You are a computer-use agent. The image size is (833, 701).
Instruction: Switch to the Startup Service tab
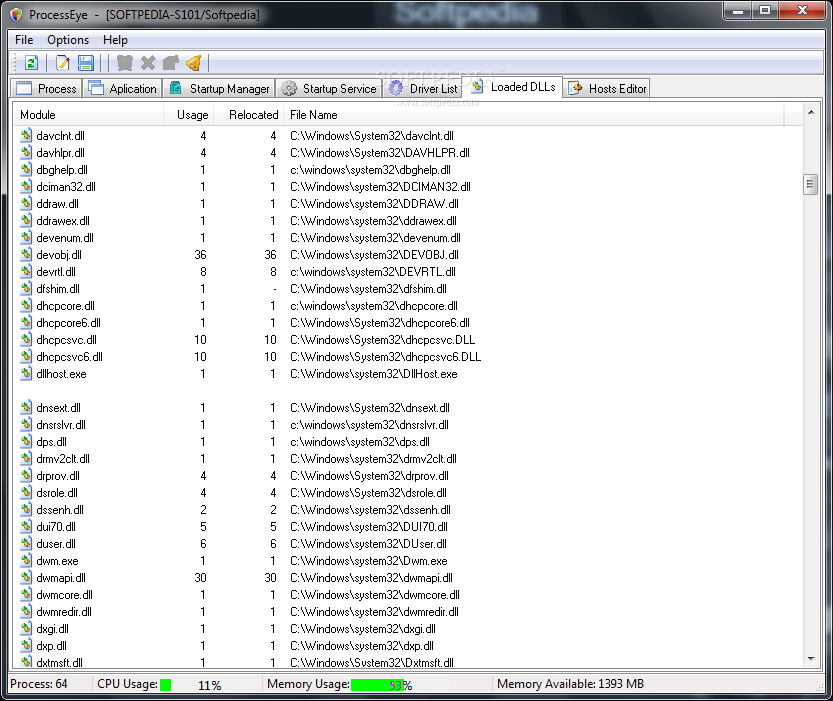tap(329, 89)
